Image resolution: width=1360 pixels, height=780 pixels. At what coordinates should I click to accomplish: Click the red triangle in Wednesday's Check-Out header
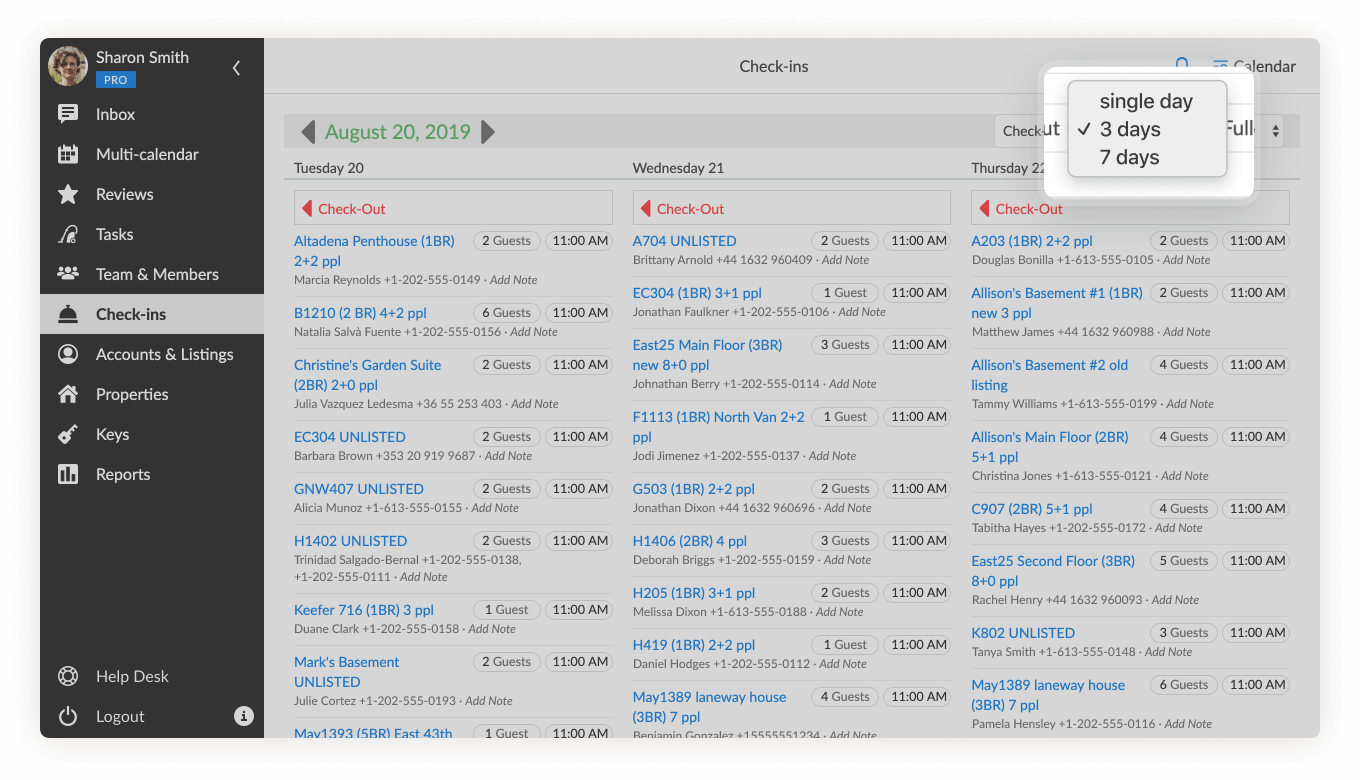click(x=646, y=208)
